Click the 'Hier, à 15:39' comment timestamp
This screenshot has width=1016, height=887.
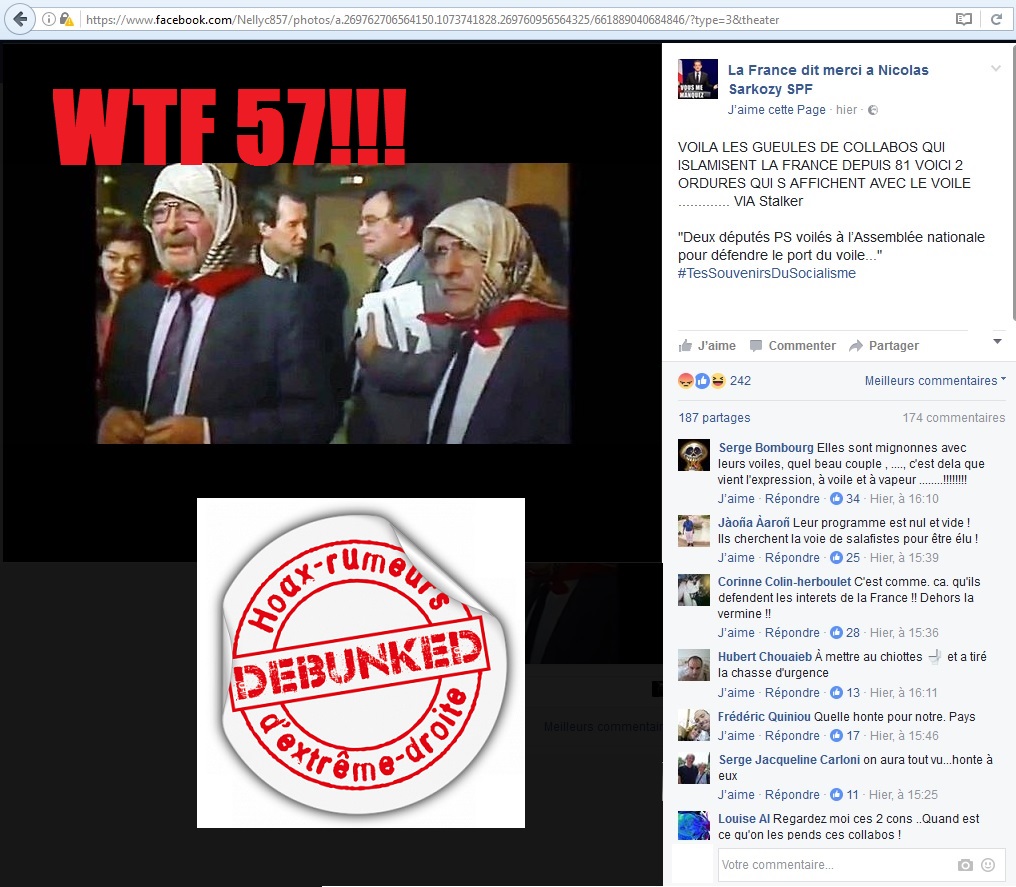(x=904, y=558)
